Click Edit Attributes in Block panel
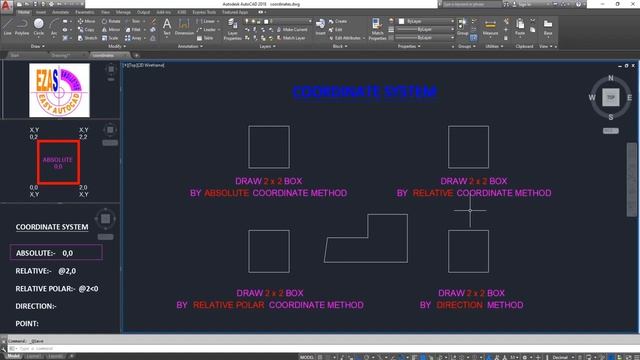Viewport: 640px width, 360px height. 346,38
